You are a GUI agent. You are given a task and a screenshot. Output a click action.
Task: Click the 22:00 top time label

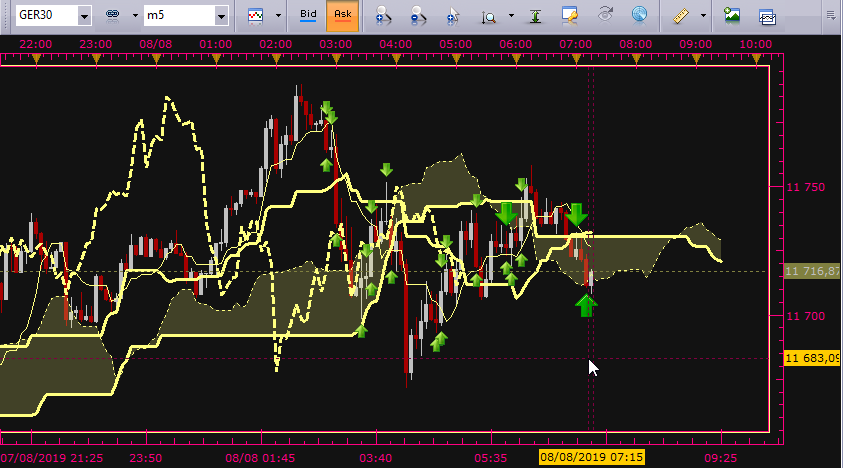click(x=35, y=44)
